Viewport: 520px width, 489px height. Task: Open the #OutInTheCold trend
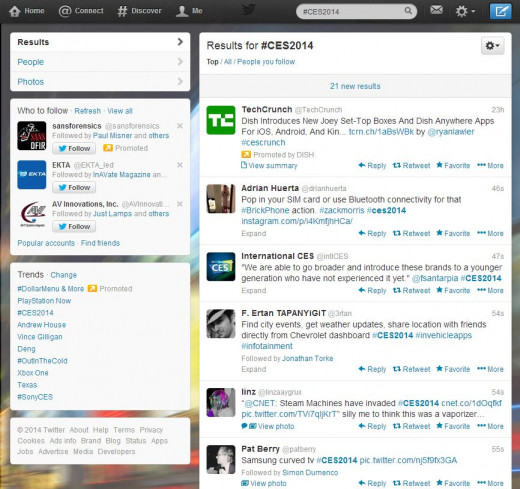42,361
